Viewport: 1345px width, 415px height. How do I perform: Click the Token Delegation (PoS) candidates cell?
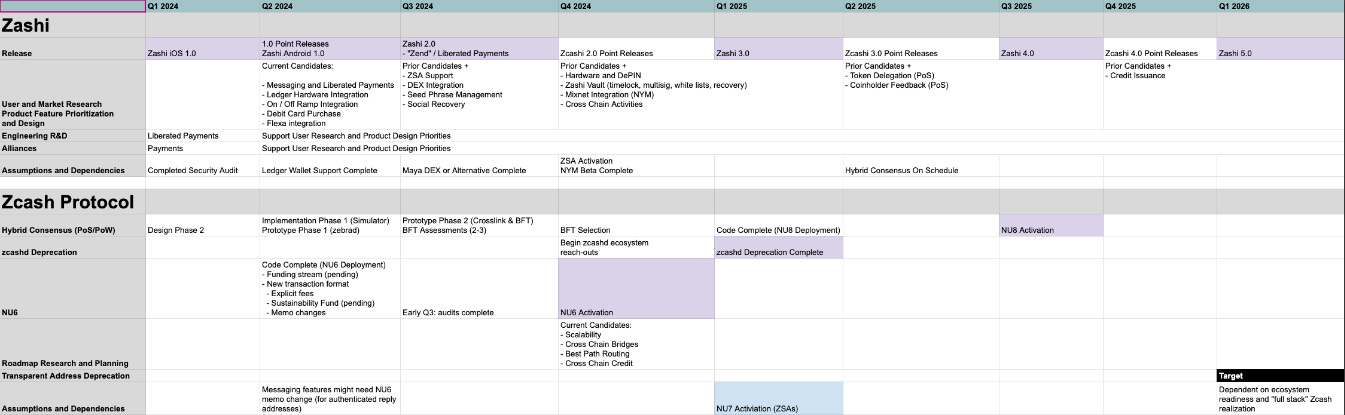921,94
